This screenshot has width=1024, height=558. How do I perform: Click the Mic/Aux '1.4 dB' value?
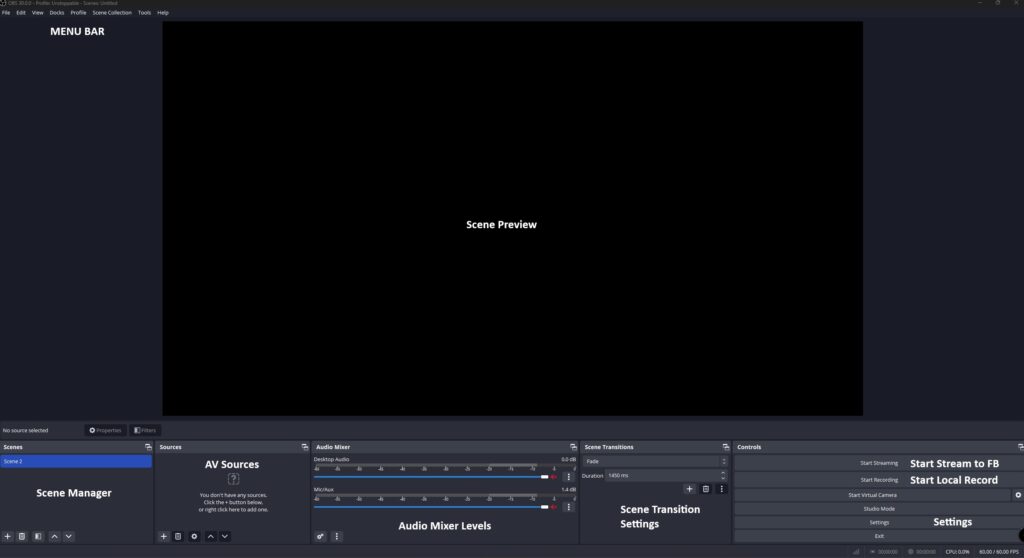click(x=568, y=489)
